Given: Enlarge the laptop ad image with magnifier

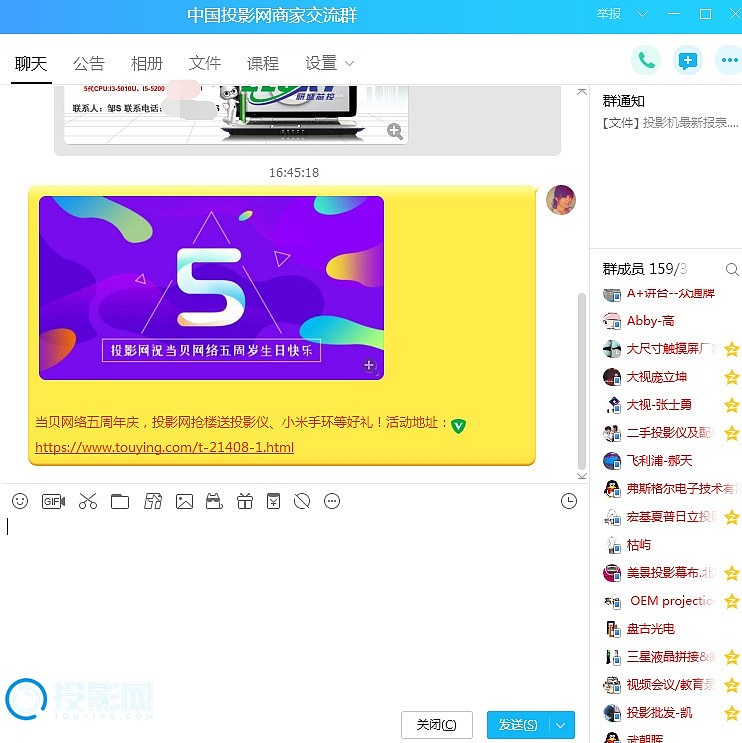Looking at the screenshot, I should tap(395, 131).
